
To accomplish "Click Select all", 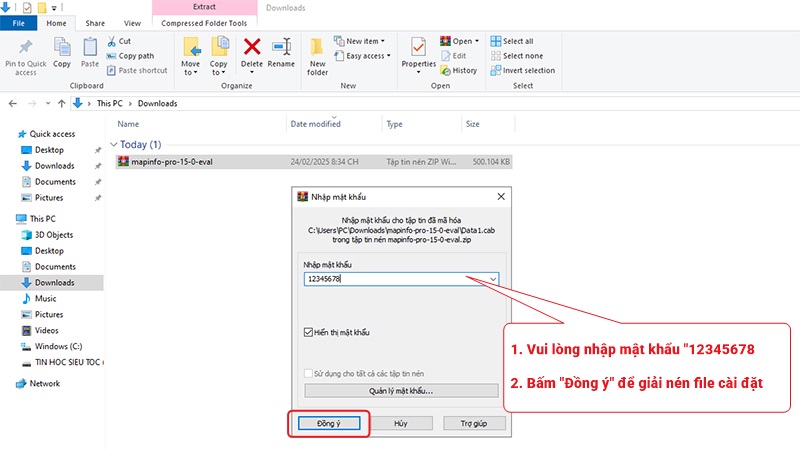I will 512,41.
